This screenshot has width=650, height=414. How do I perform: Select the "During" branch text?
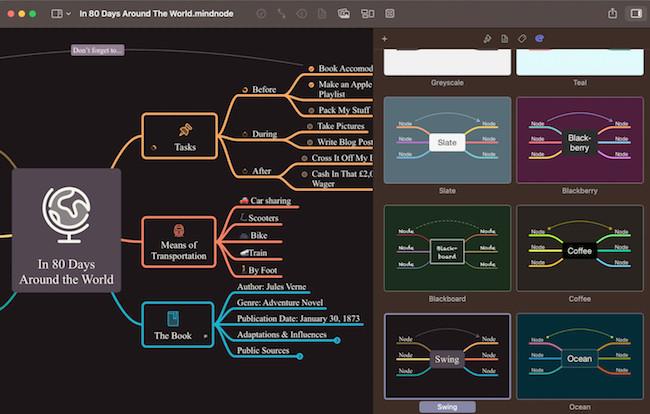[x=264, y=134]
